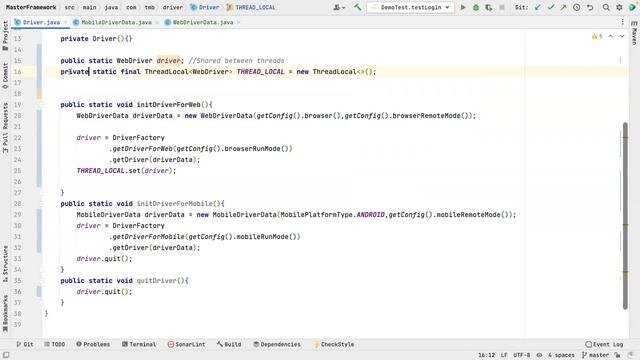640x360 pixels.
Task: Build project with the hammer icon
Action: point(358,7)
